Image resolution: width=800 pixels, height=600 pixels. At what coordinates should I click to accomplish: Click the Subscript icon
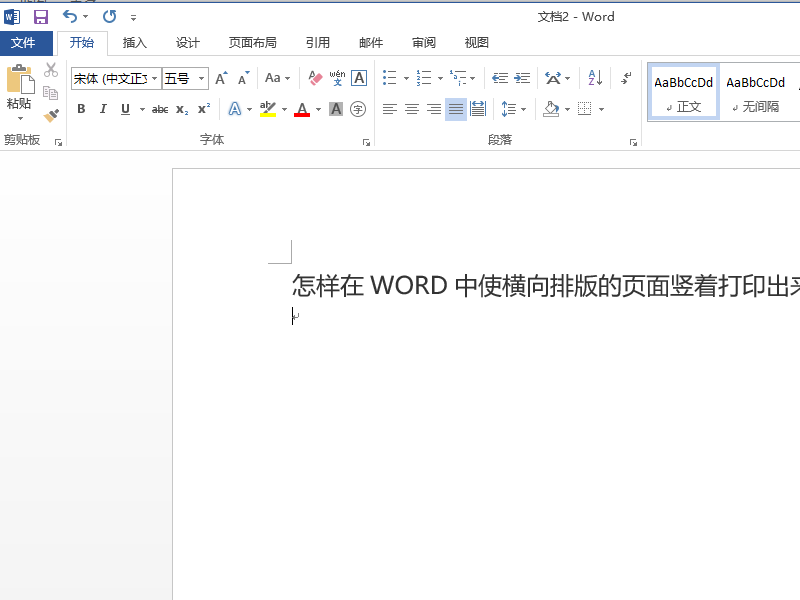pyautogui.click(x=182, y=109)
